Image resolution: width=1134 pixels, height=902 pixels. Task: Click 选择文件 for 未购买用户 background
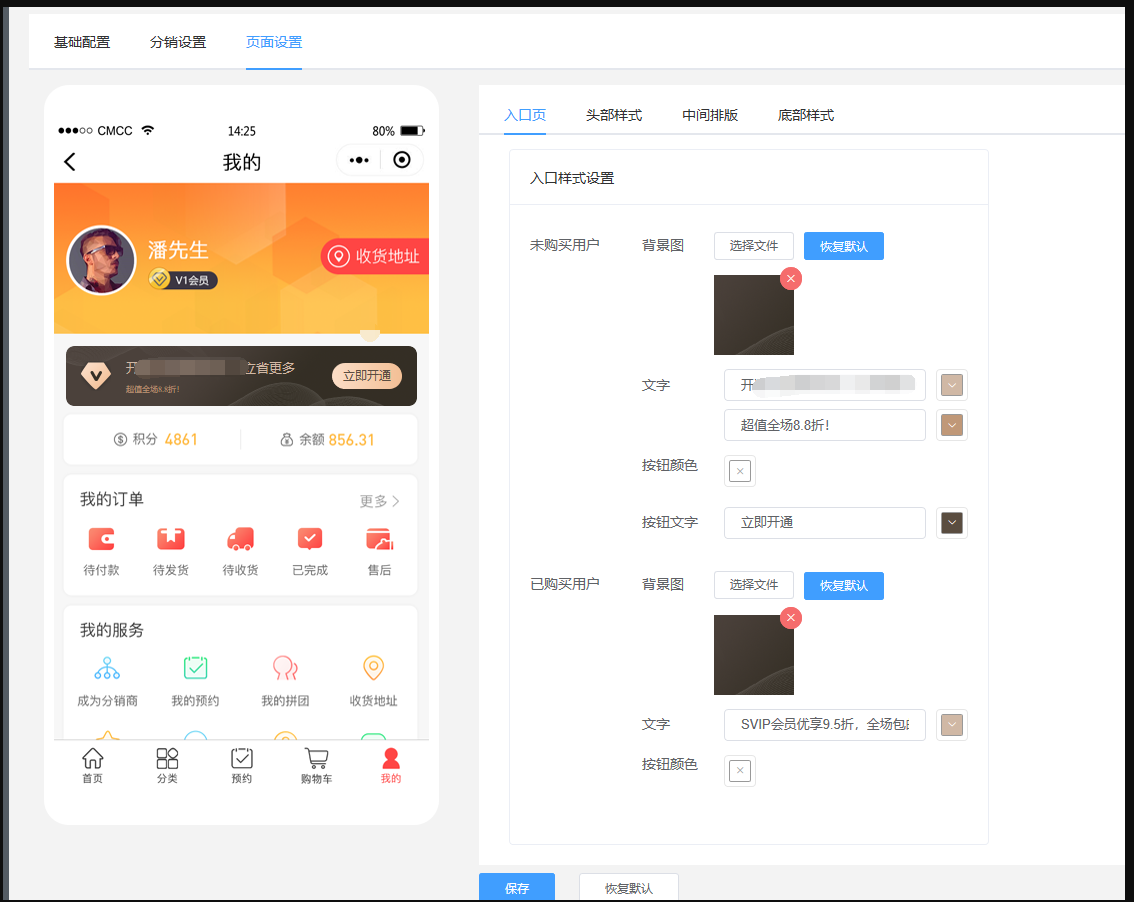tap(754, 246)
